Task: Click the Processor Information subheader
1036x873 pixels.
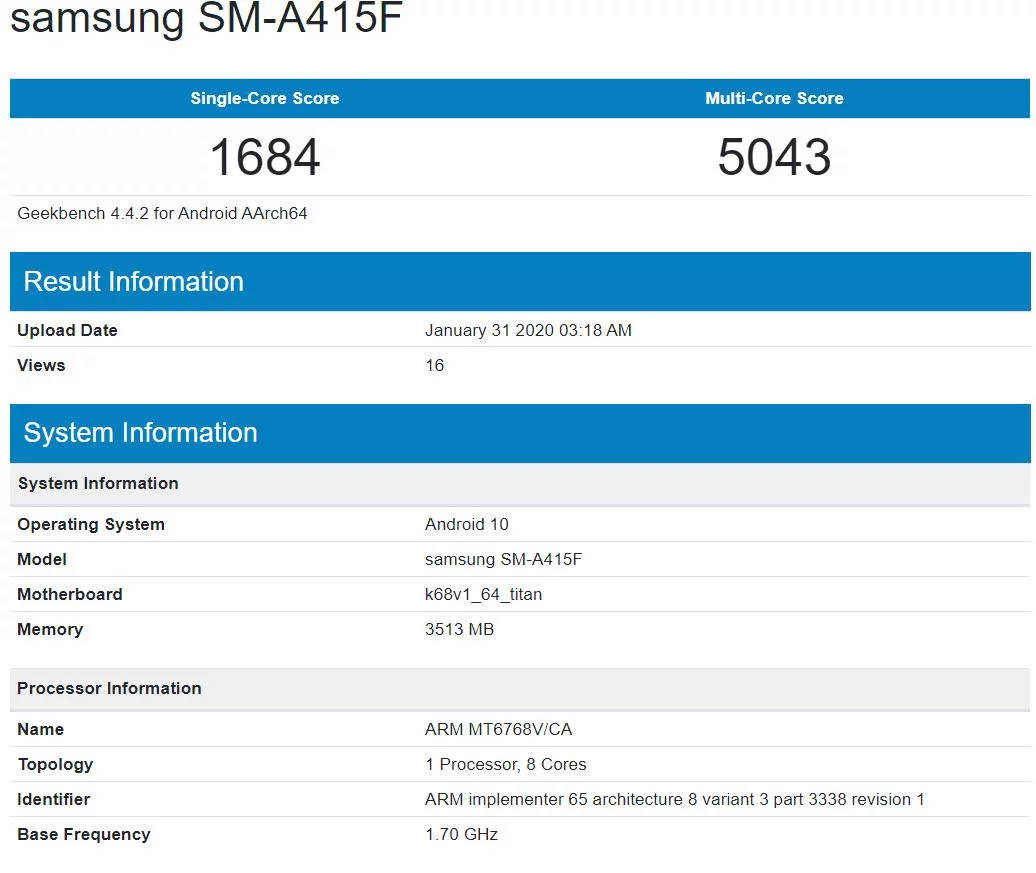Action: 109,688
